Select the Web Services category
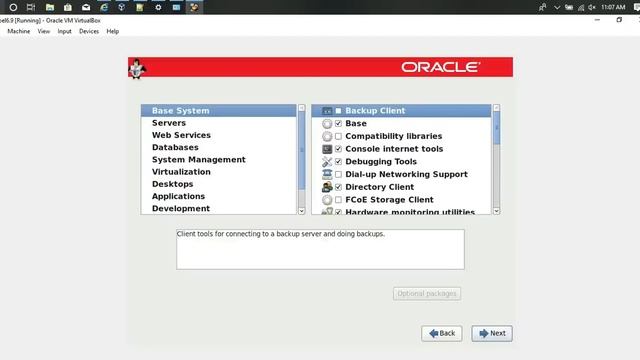This screenshot has height=360, width=640. coord(219,135)
